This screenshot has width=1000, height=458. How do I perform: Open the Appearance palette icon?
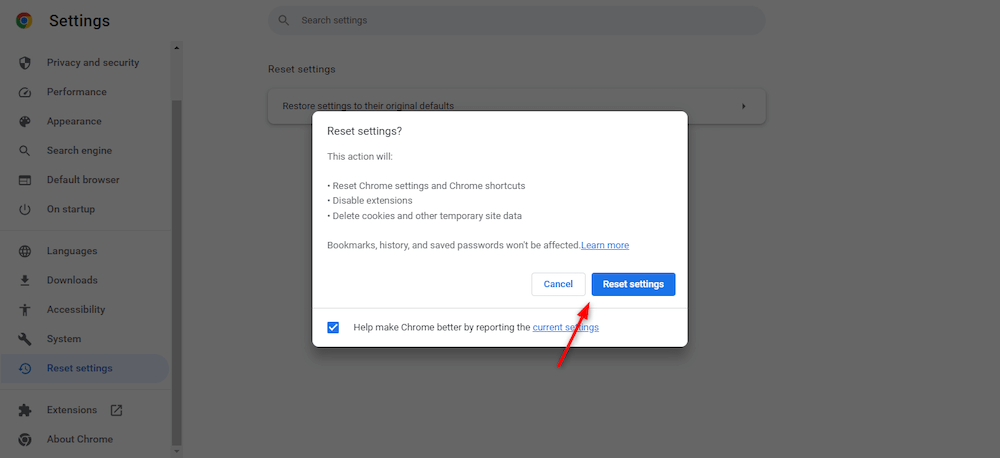[x=25, y=121]
